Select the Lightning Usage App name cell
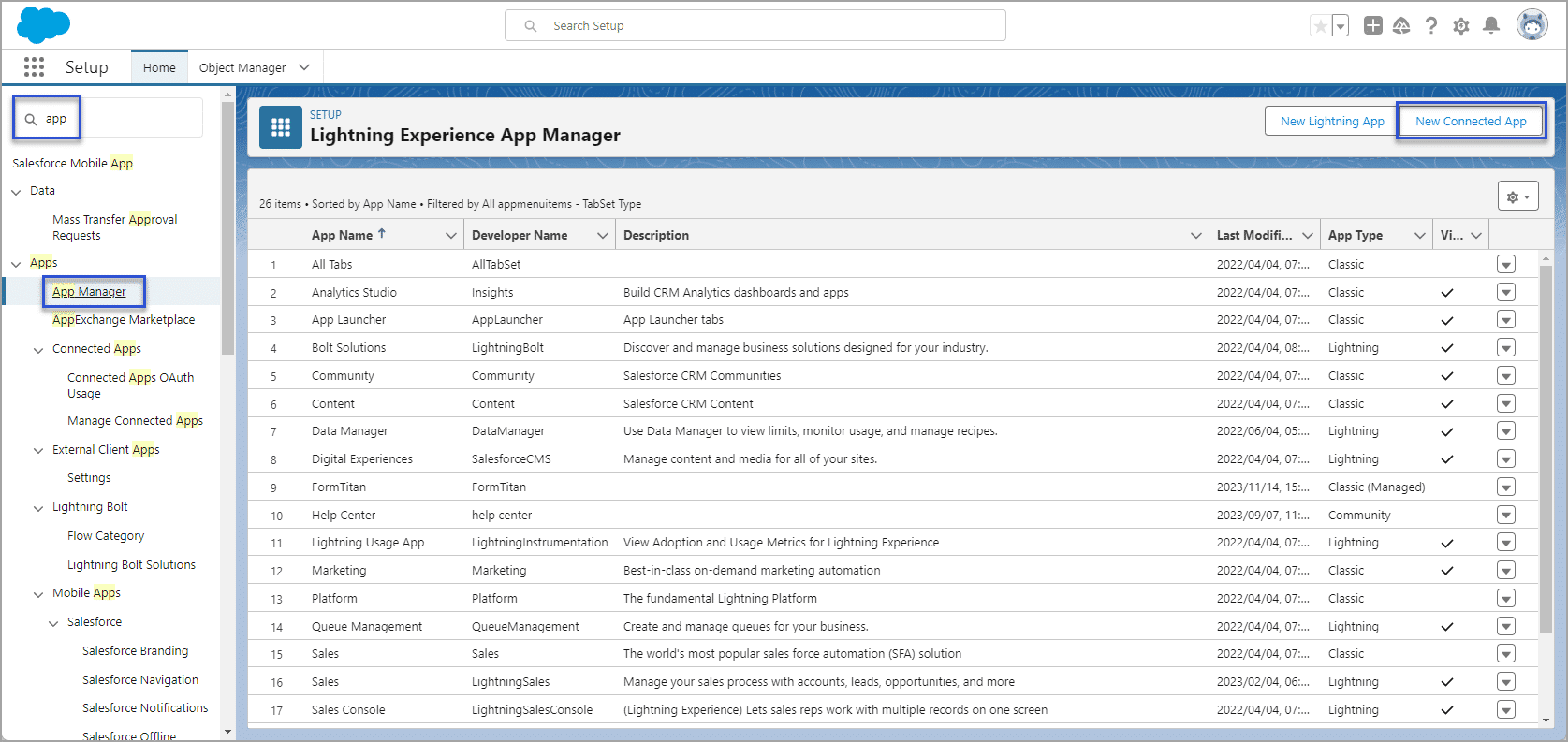The width and height of the screenshot is (1568, 742). [368, 542]
